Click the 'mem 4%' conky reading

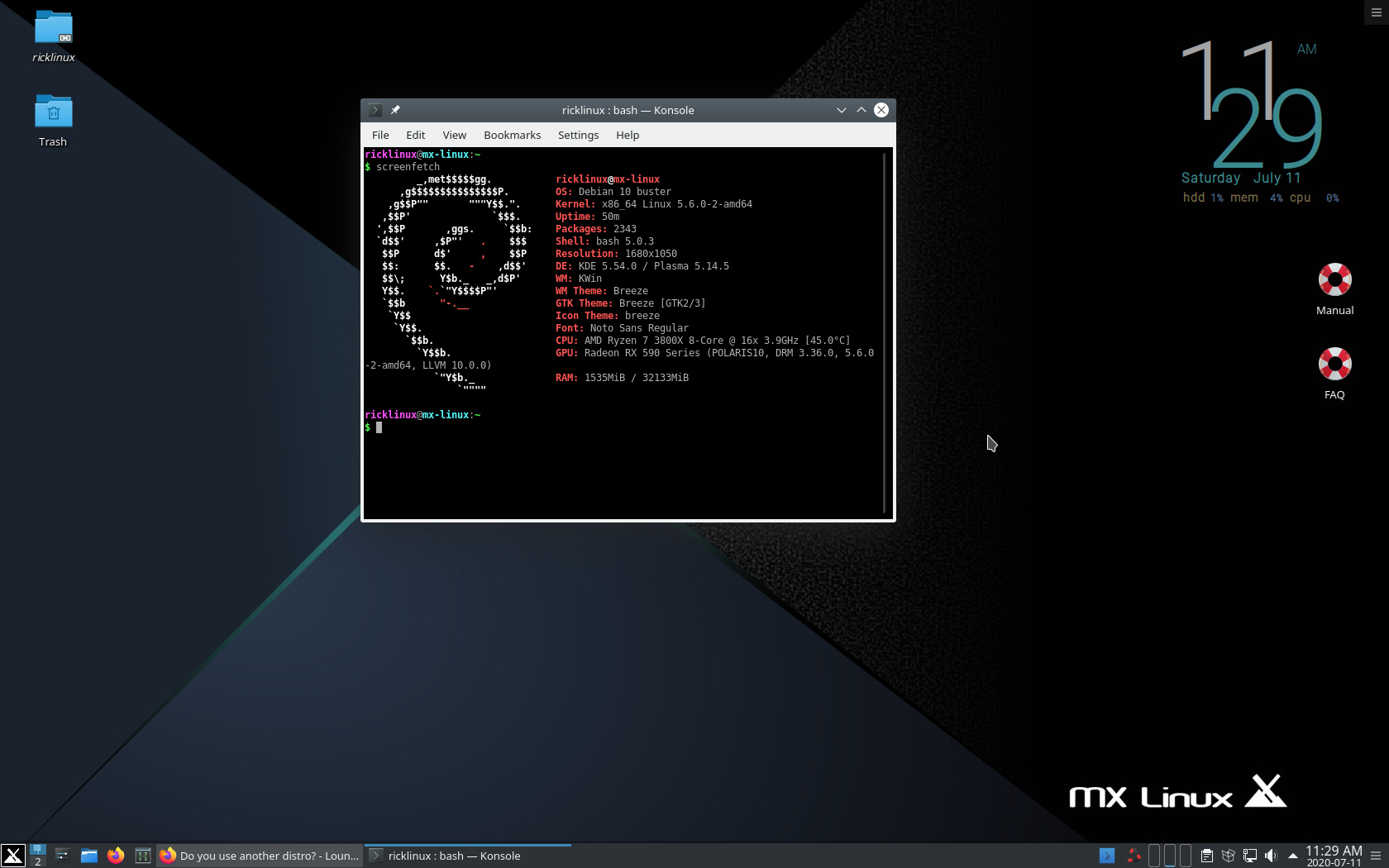tap(1257, 198)
